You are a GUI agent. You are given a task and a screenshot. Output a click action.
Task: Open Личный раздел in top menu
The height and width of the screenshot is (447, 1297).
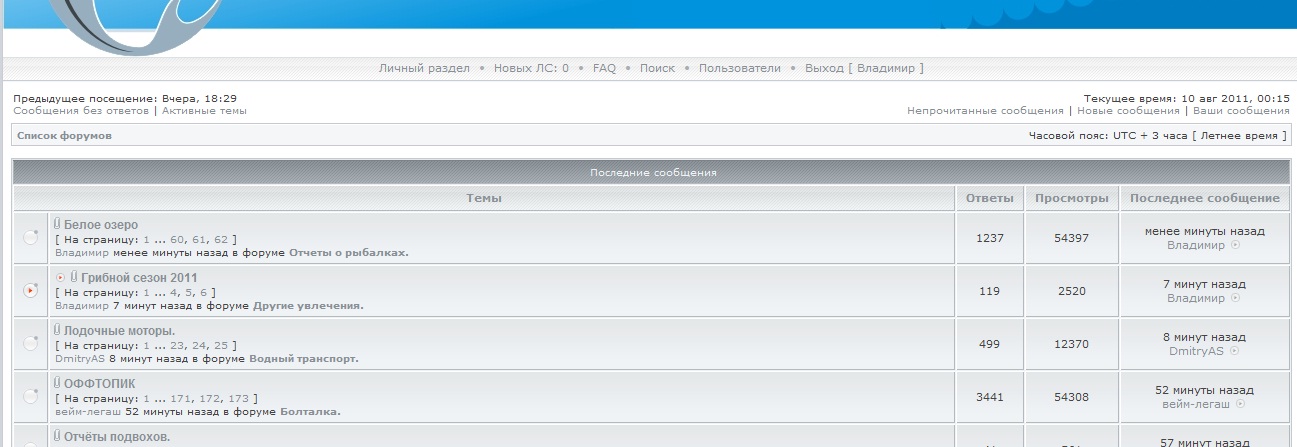pyautogui.click(x=424, y=68)
